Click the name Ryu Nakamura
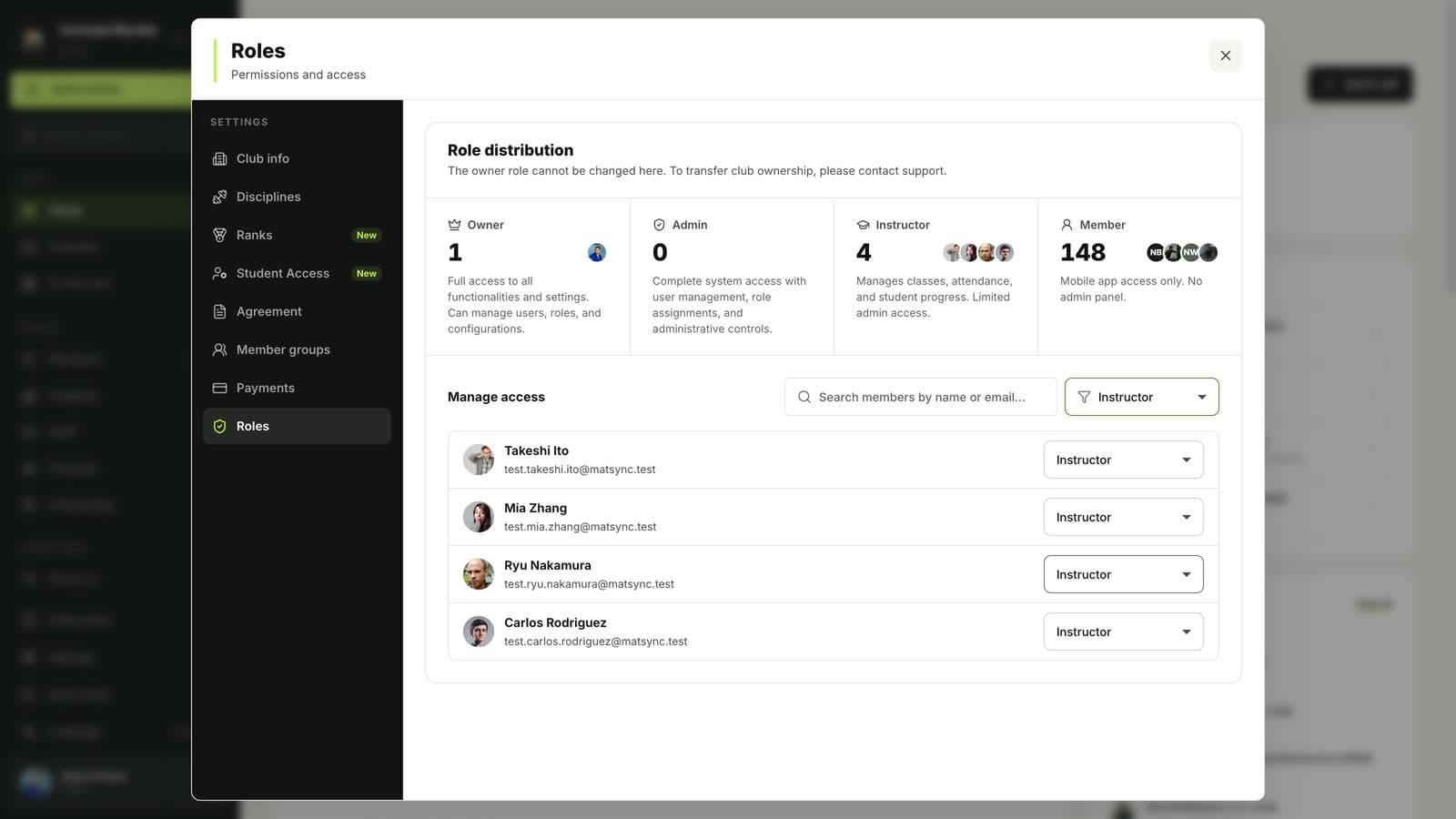The image size is (1456, 819). (548, 565)
